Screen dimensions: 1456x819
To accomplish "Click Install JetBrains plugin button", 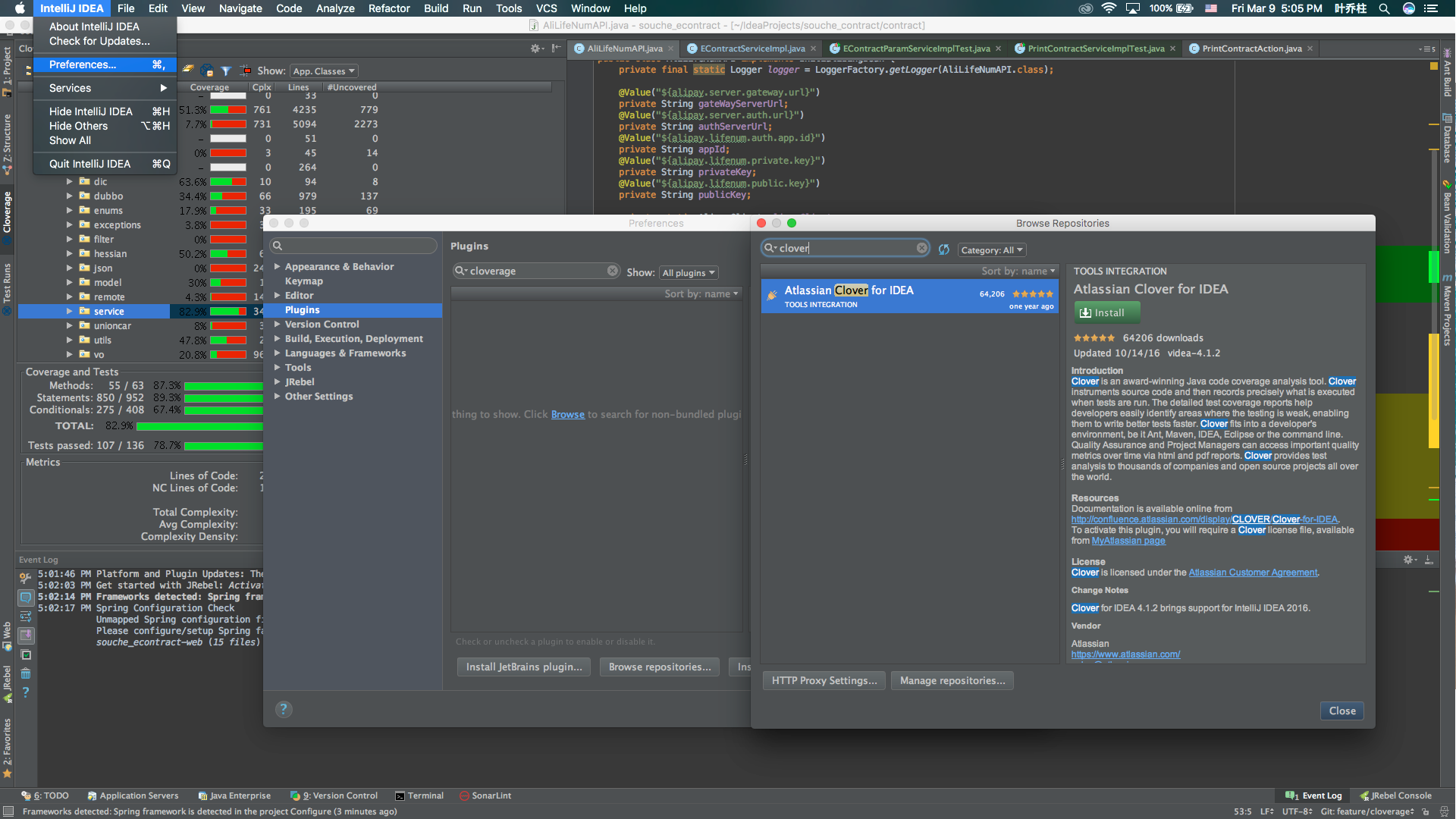I will click(524, 667).
